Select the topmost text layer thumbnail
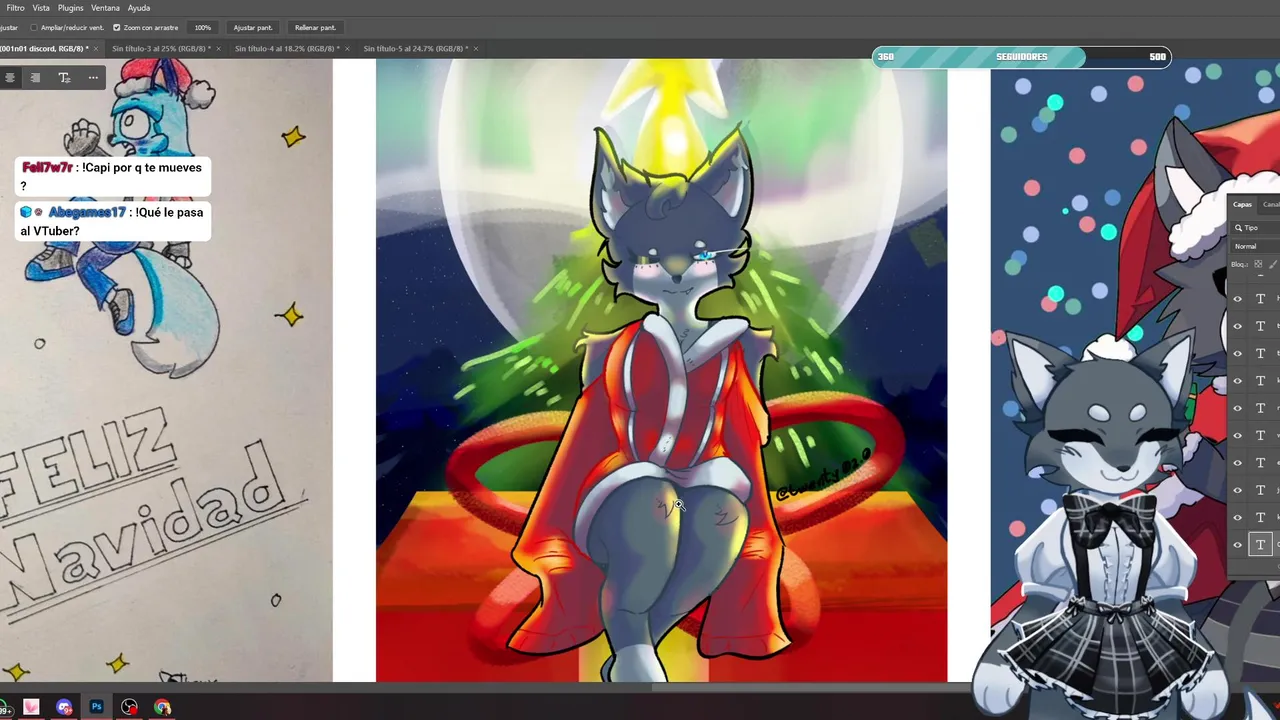This screenshot has height=720, width=1280. pyautogui.click(x=1261, y=299)
